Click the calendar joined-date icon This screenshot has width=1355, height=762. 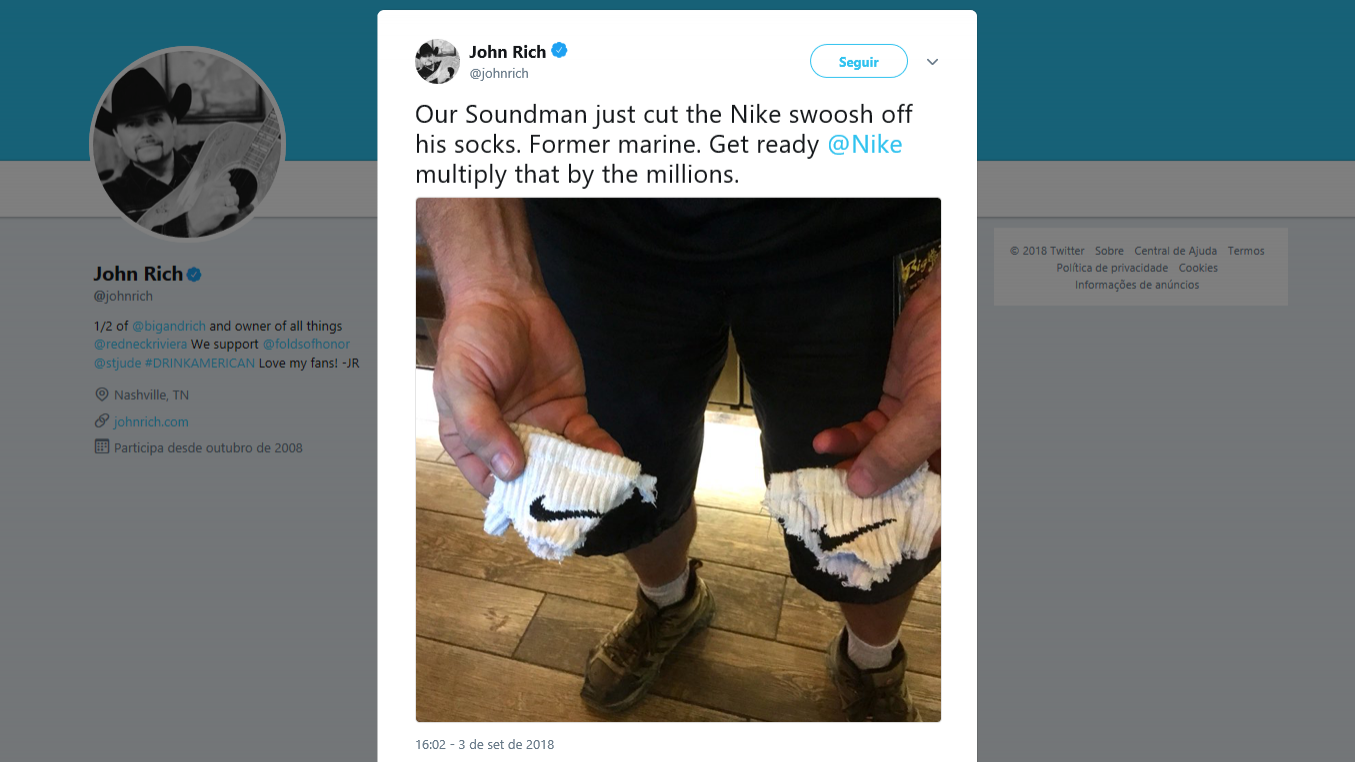coord(102,447)
